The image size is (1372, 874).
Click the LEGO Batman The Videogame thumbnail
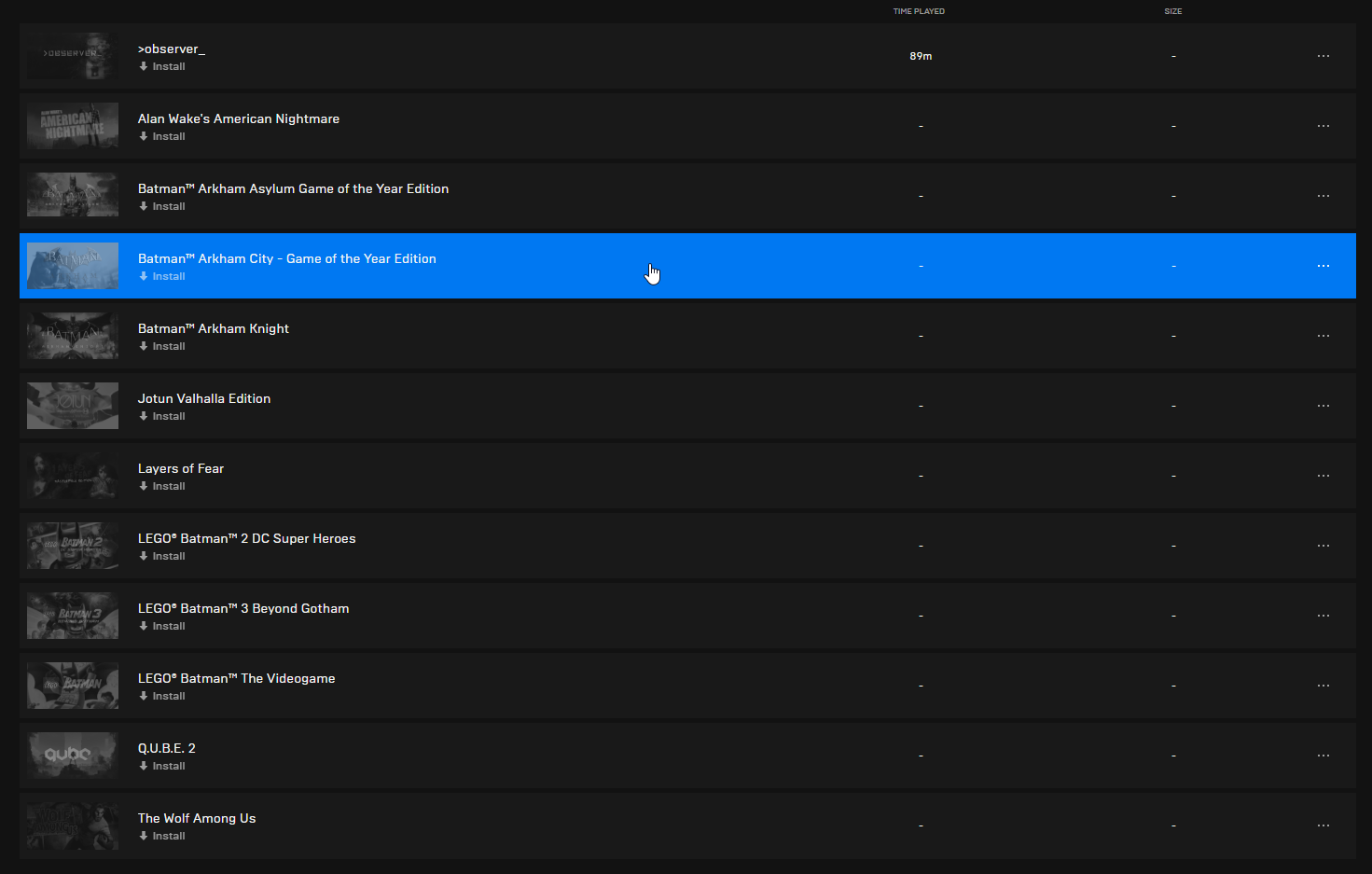[73, 686]
